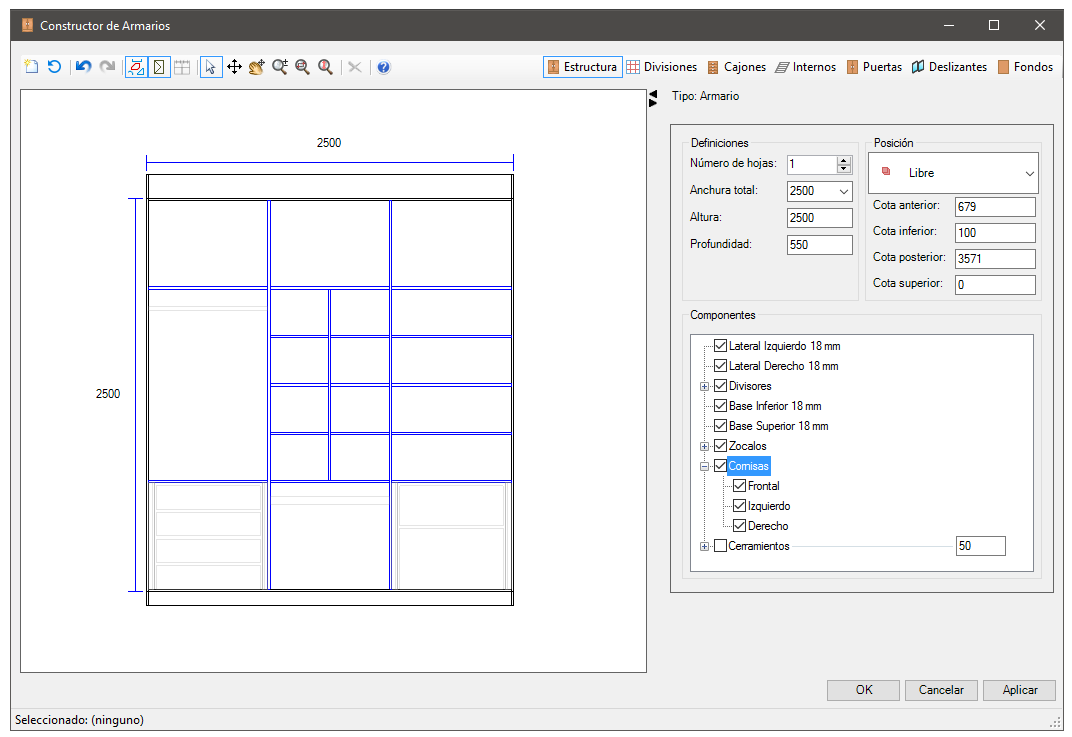
Task: Click the Cerramientos value field 50
Action: (980, 546)
